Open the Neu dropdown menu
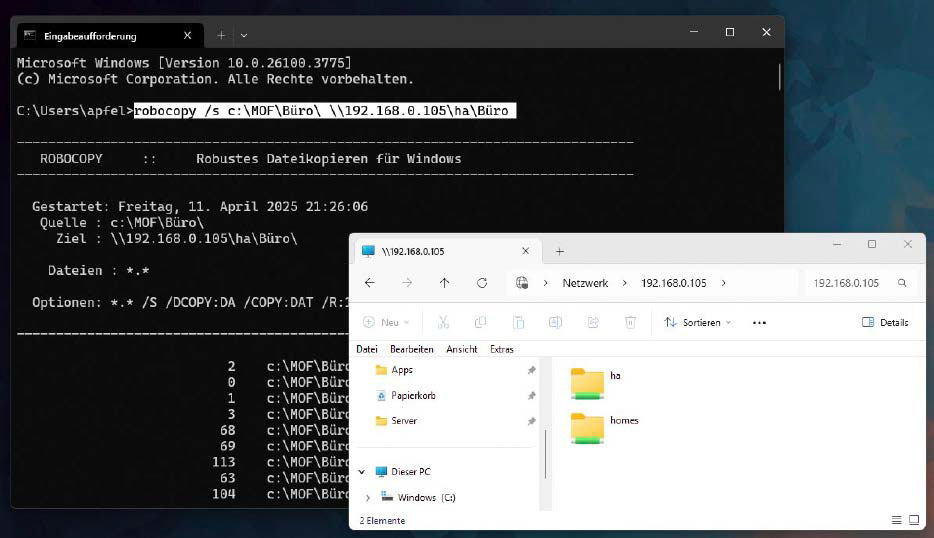 [386, 322]
